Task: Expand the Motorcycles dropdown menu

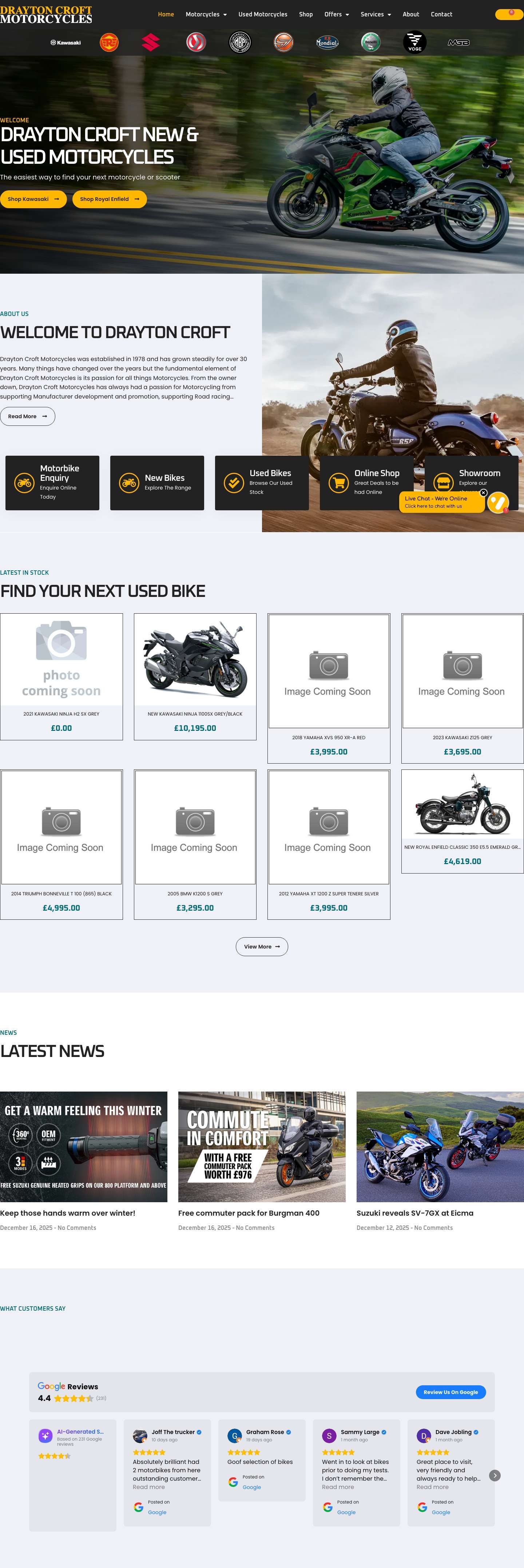Action: pos(206,14)
